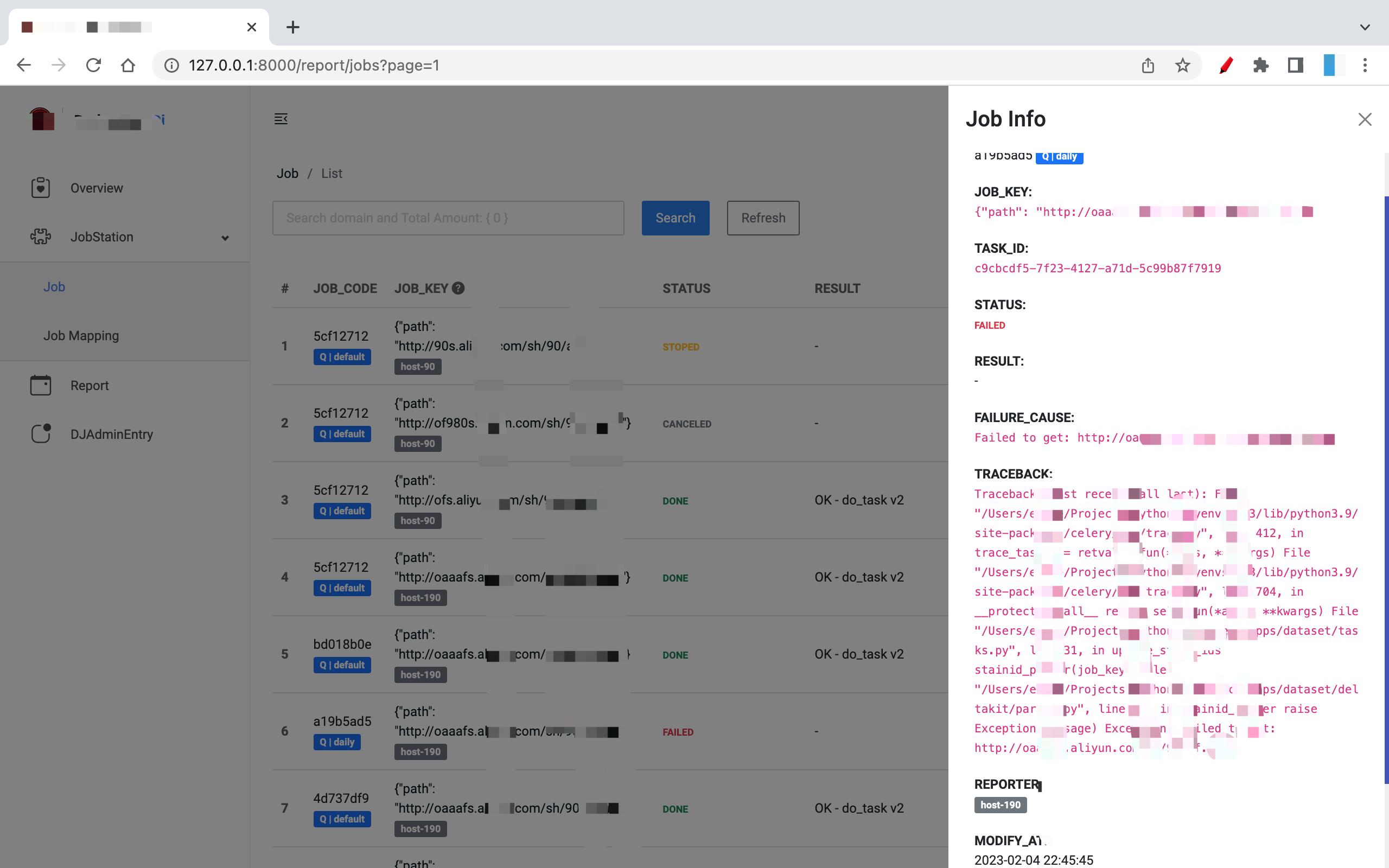The image size is (1389, 868).
Task: Click job code bd018b0e in row 5
Action: point(342,644)
